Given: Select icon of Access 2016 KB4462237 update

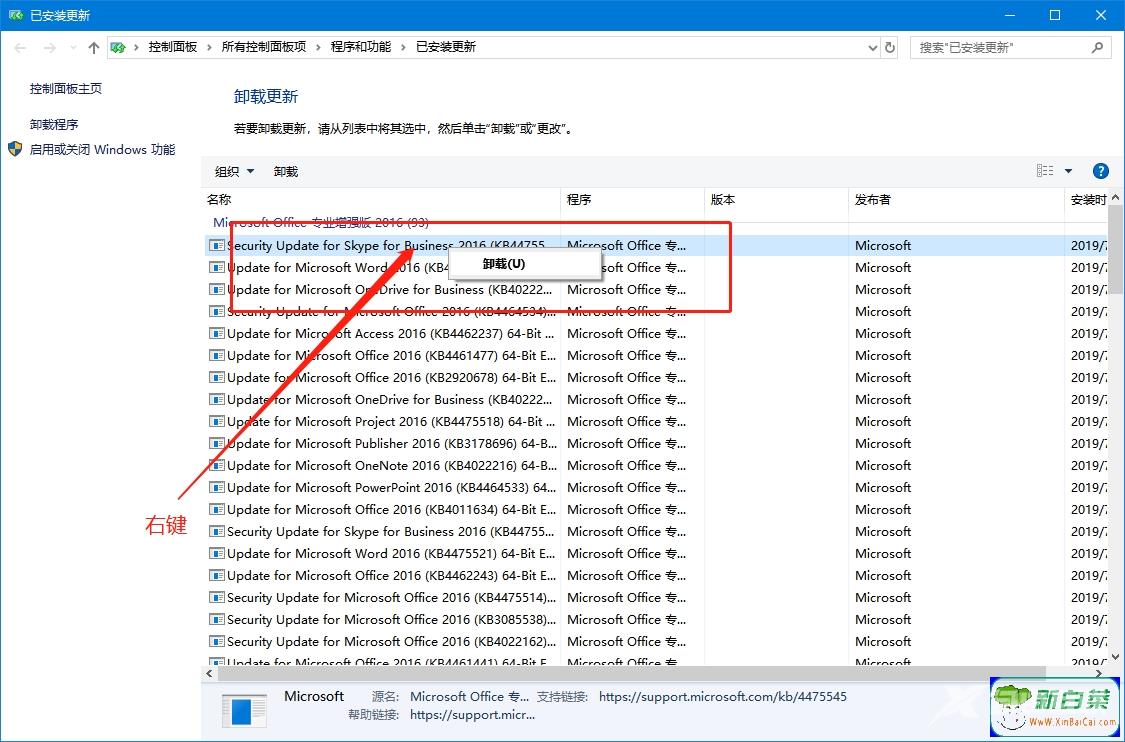Looking at the screenshot, I should tap(216, 333).
